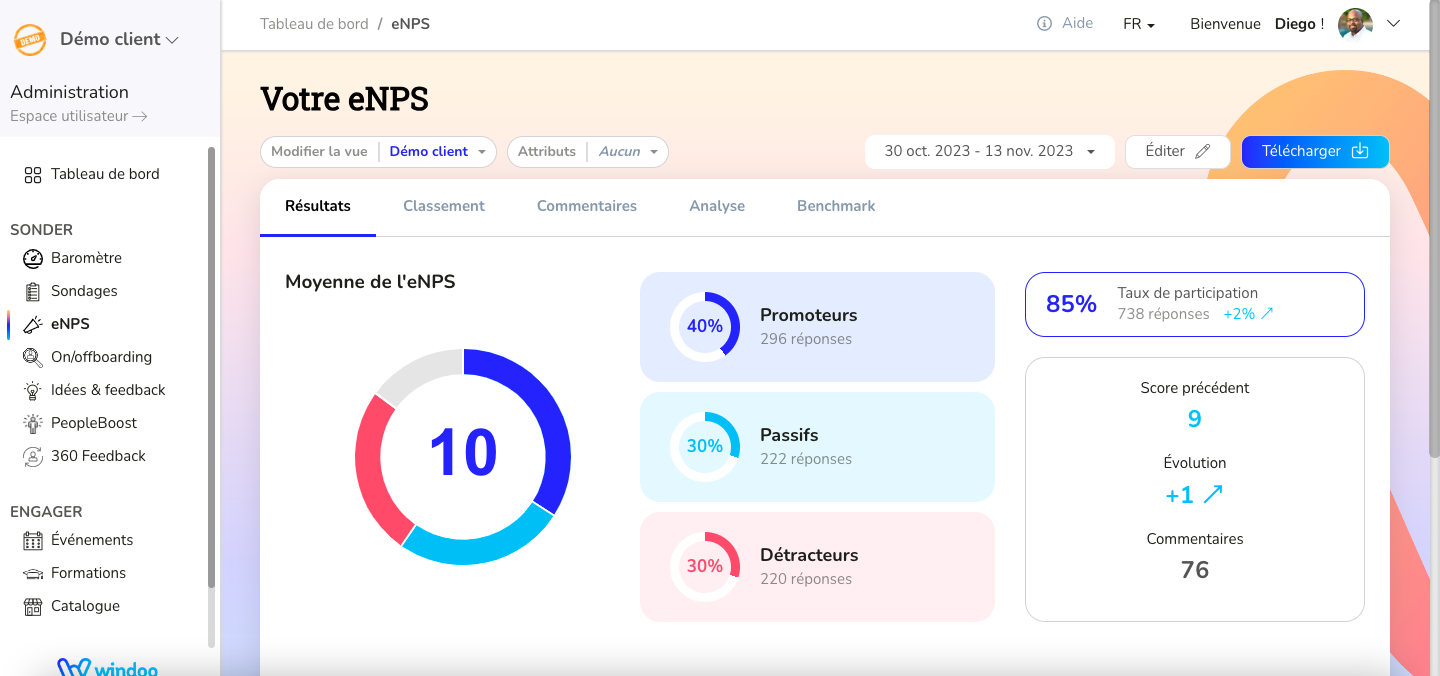Open the date range 30 oct. - 13 nov. picker
This screenshot has height=676, width=1440.
coord(990,152)
